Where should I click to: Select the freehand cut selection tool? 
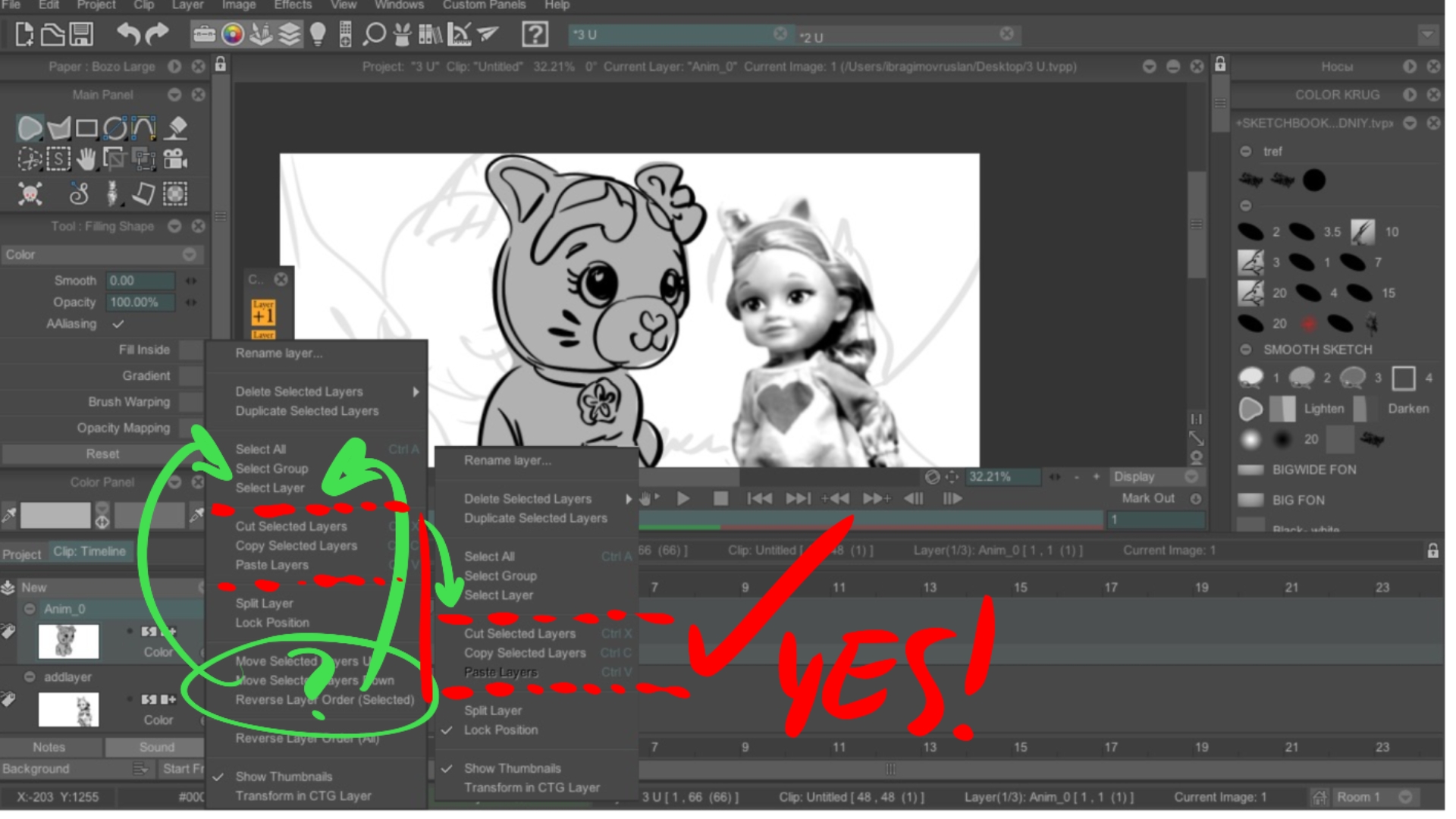tap(30, 159)
